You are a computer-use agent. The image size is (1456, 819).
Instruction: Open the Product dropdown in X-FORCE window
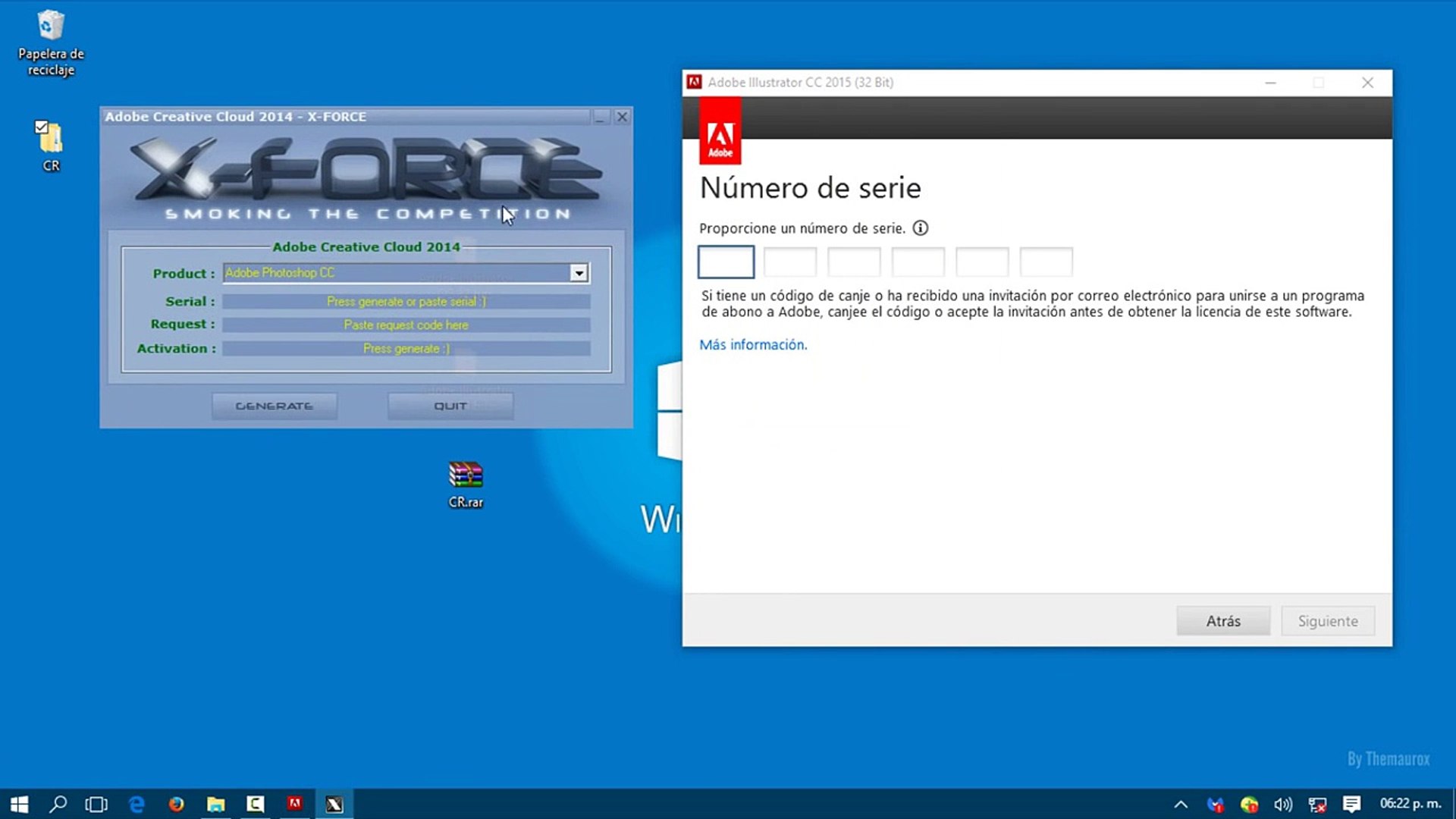pos(579,273)
